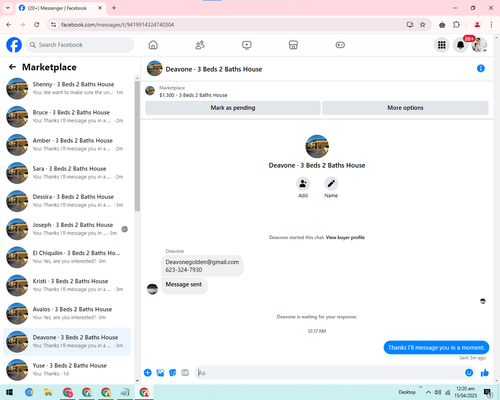Open the Home feed icon
The width and height of the screenshot is (500, 400).
coord(153,45)
